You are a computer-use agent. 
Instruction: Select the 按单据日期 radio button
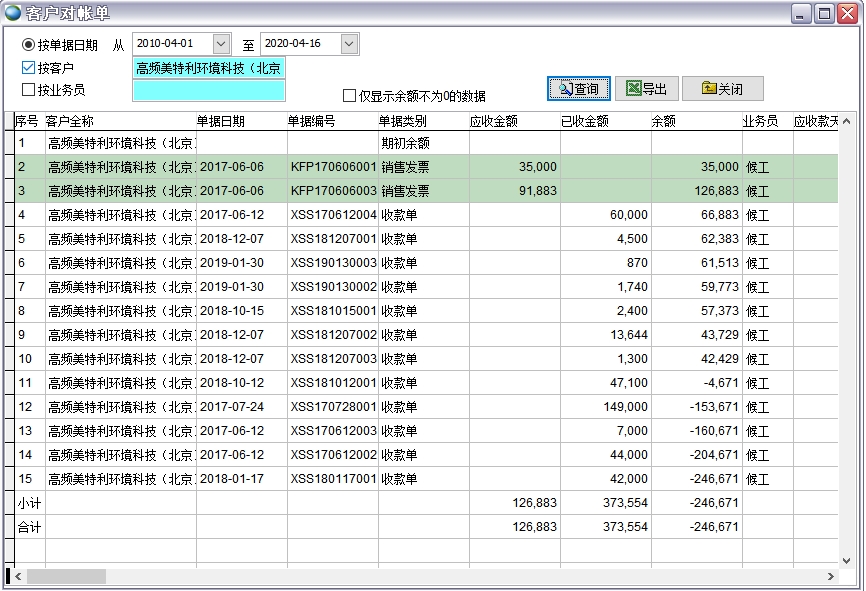[28, 45]
